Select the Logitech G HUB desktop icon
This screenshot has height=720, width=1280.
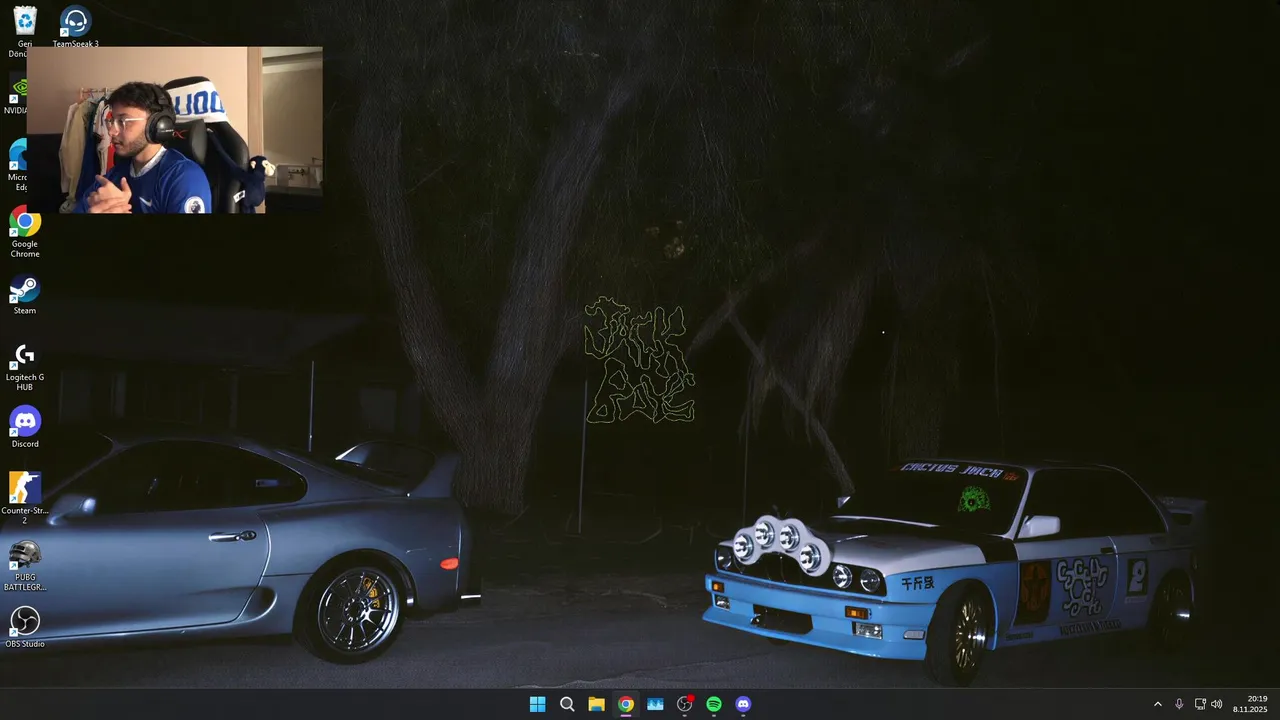point(25,367)
